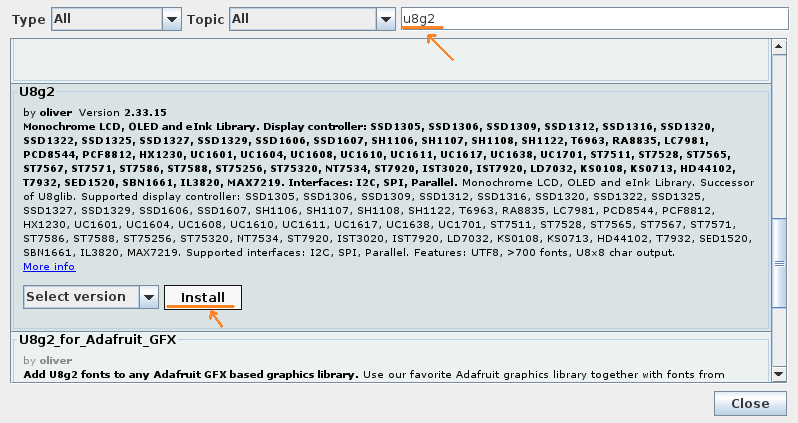Open the Topic dropdown arrow
This screenshot has width=798, height=423.
[x=386, y=19]
